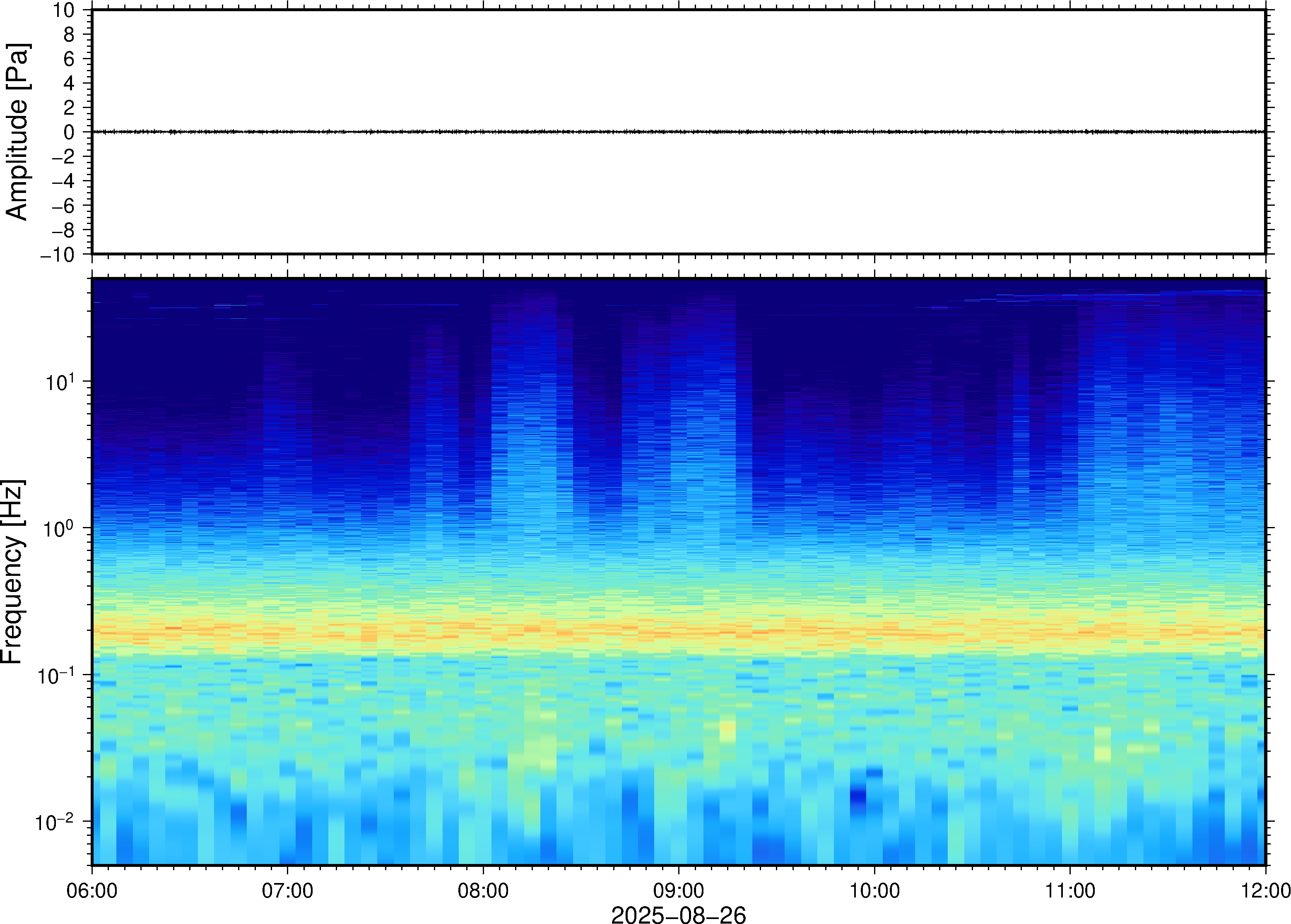Click the 'Frequency [Hz]' axis label
The height and width of the screenshot is (924, 1291).
12,572
